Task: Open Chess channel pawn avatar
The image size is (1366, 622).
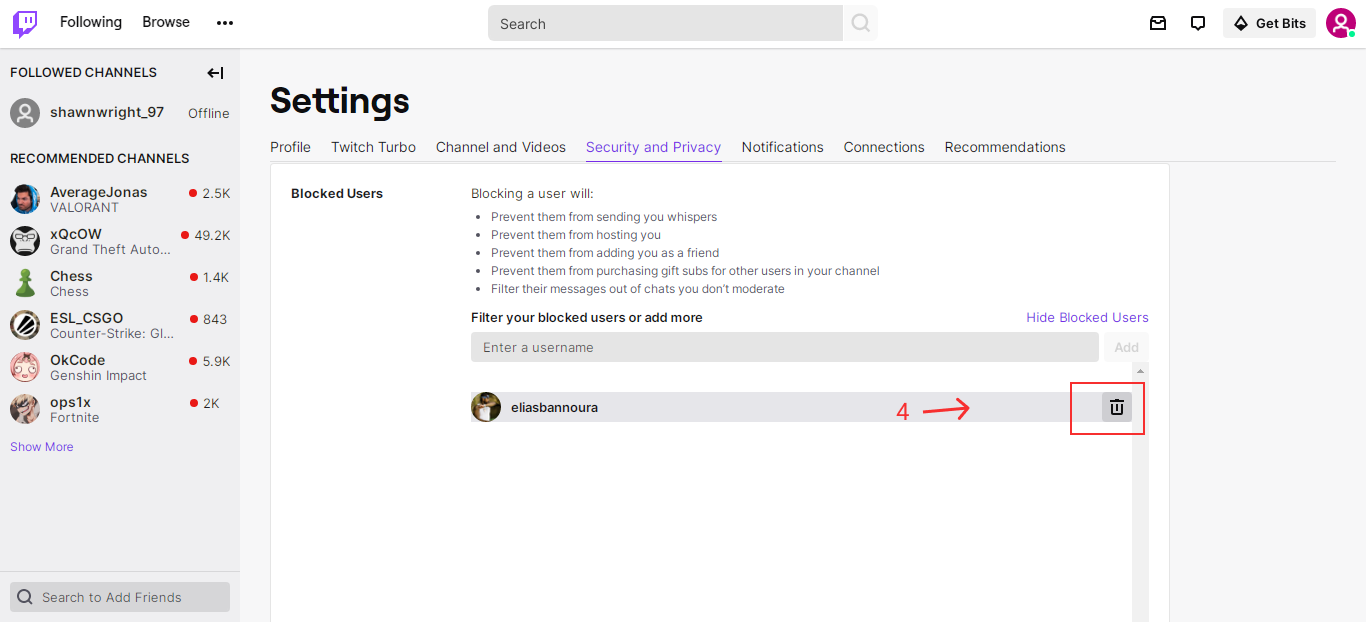Action: 25,283
